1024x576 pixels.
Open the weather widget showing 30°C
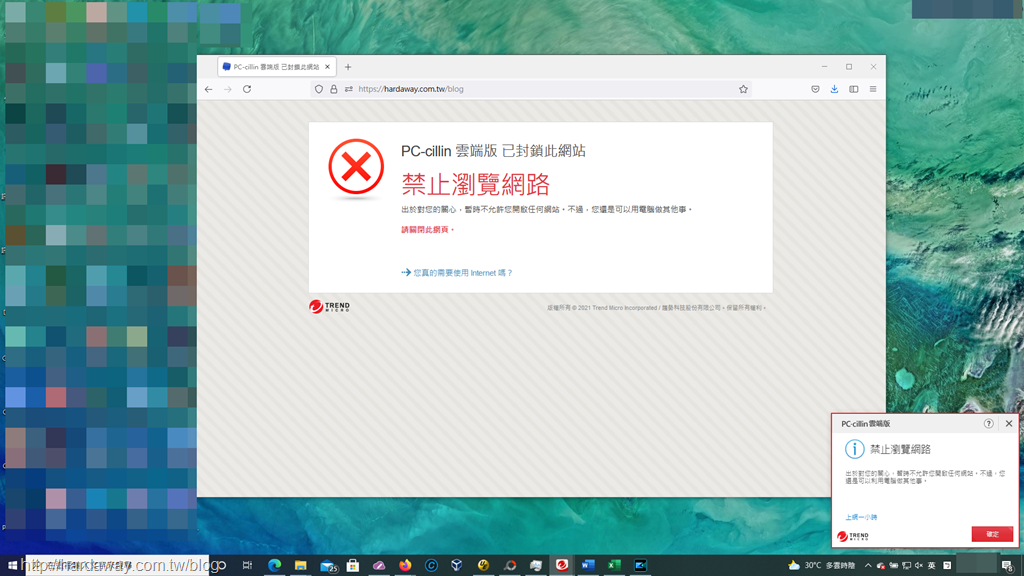(822, 566)
